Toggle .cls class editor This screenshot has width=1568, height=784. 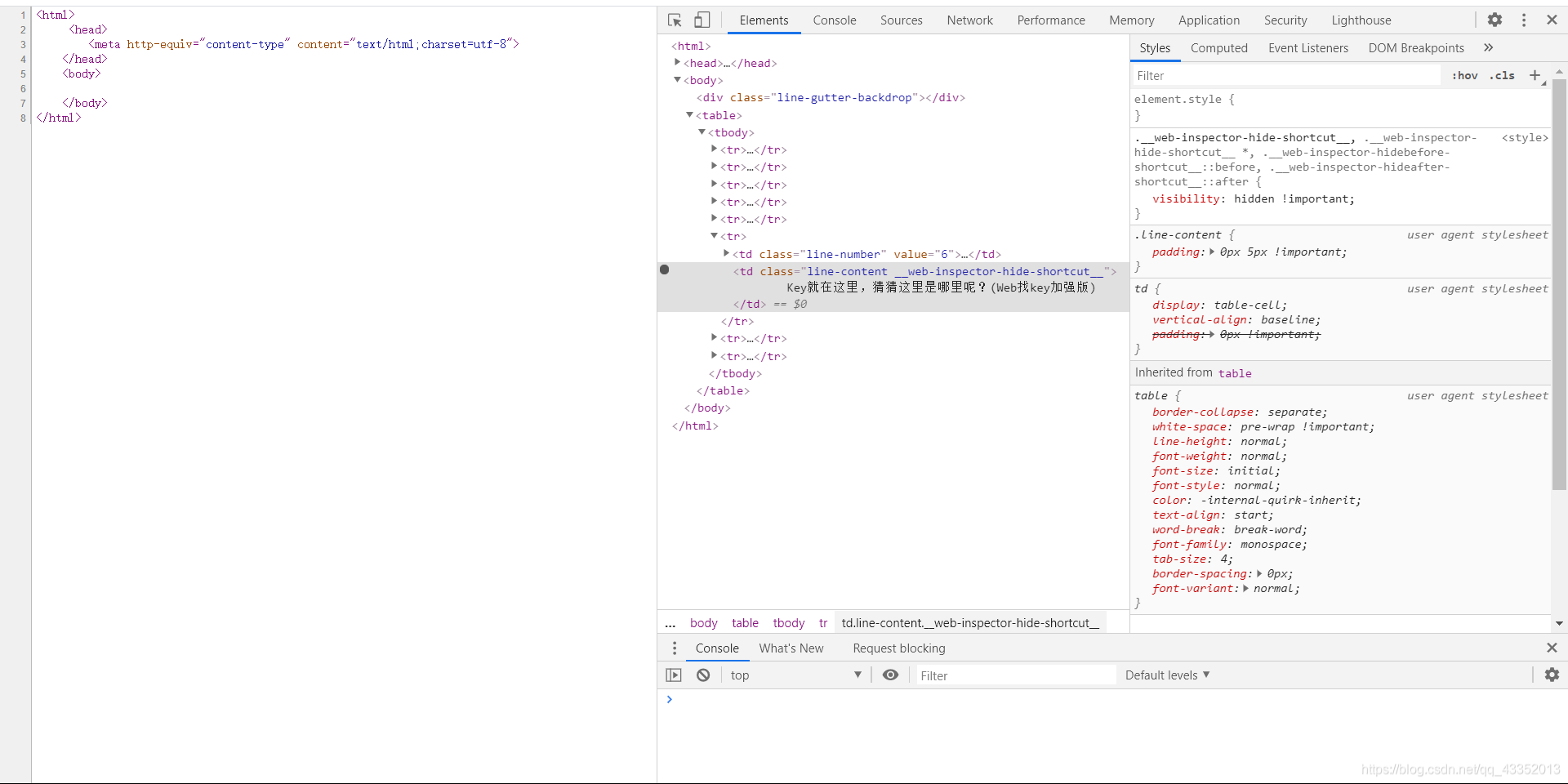tap(1502, 75)
